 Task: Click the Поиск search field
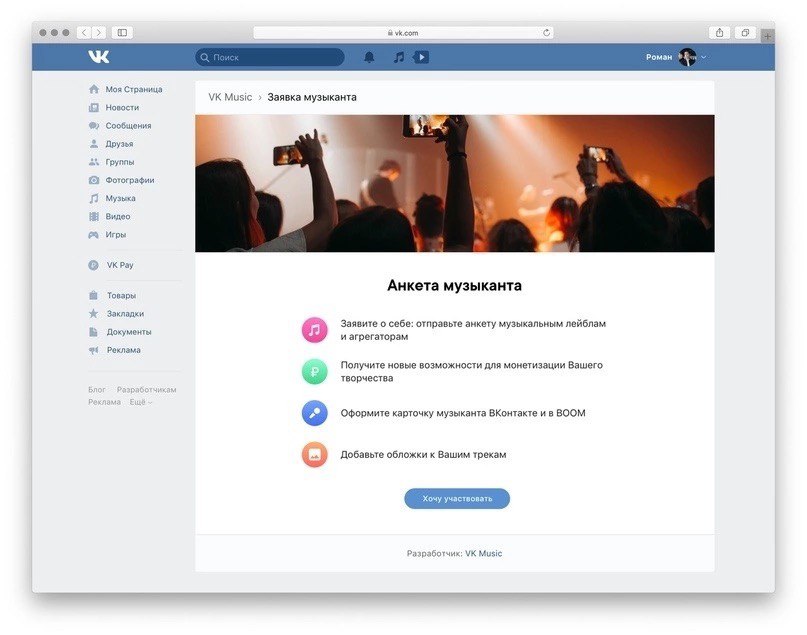pos(270,57)
